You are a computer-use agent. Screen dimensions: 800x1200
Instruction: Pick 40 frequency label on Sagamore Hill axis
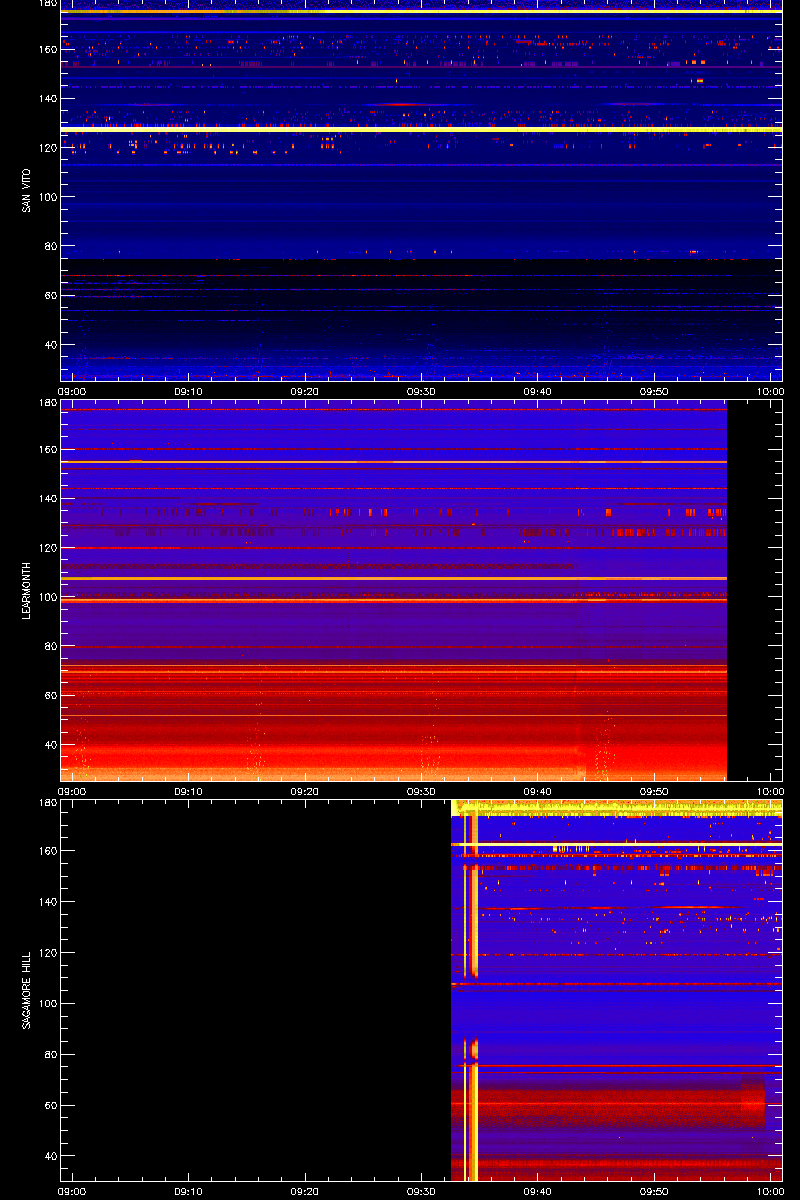[49, 1156]
